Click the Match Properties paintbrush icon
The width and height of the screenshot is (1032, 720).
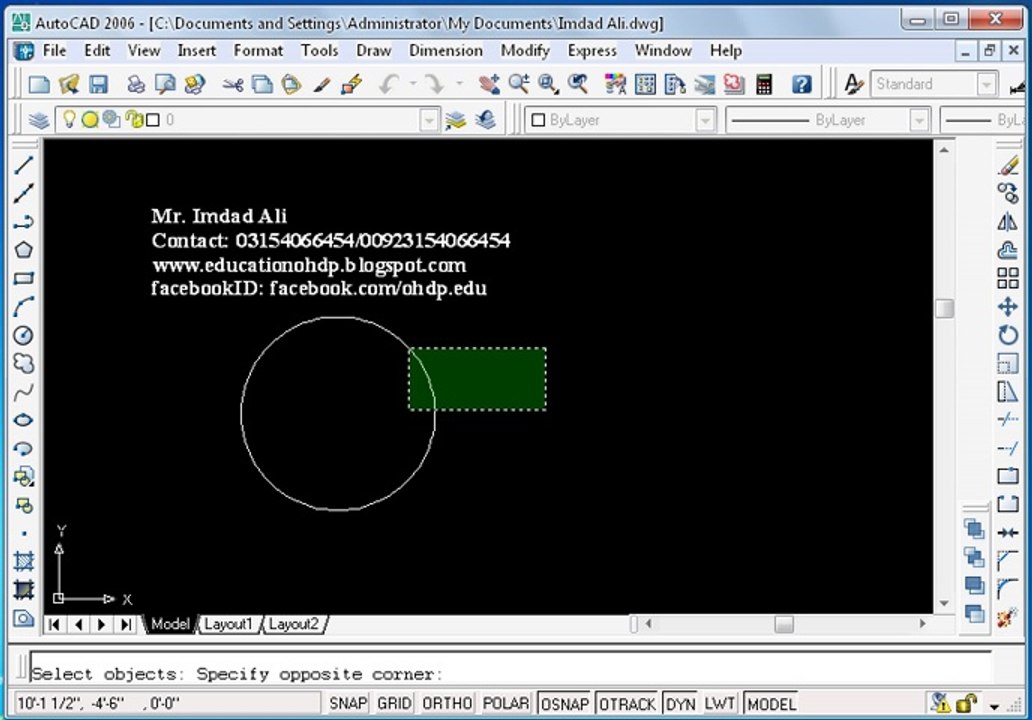[322, 84]
